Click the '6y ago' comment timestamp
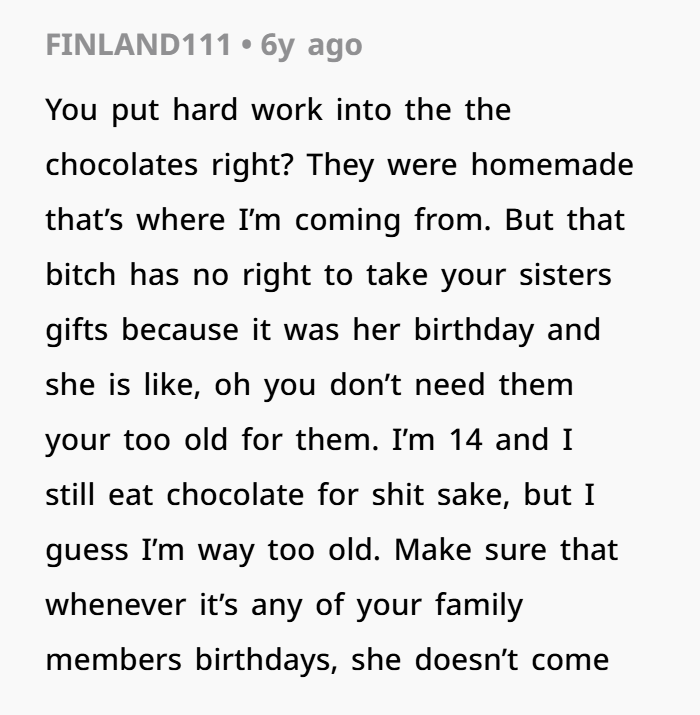Screen dimensions: 700x715 311,46
